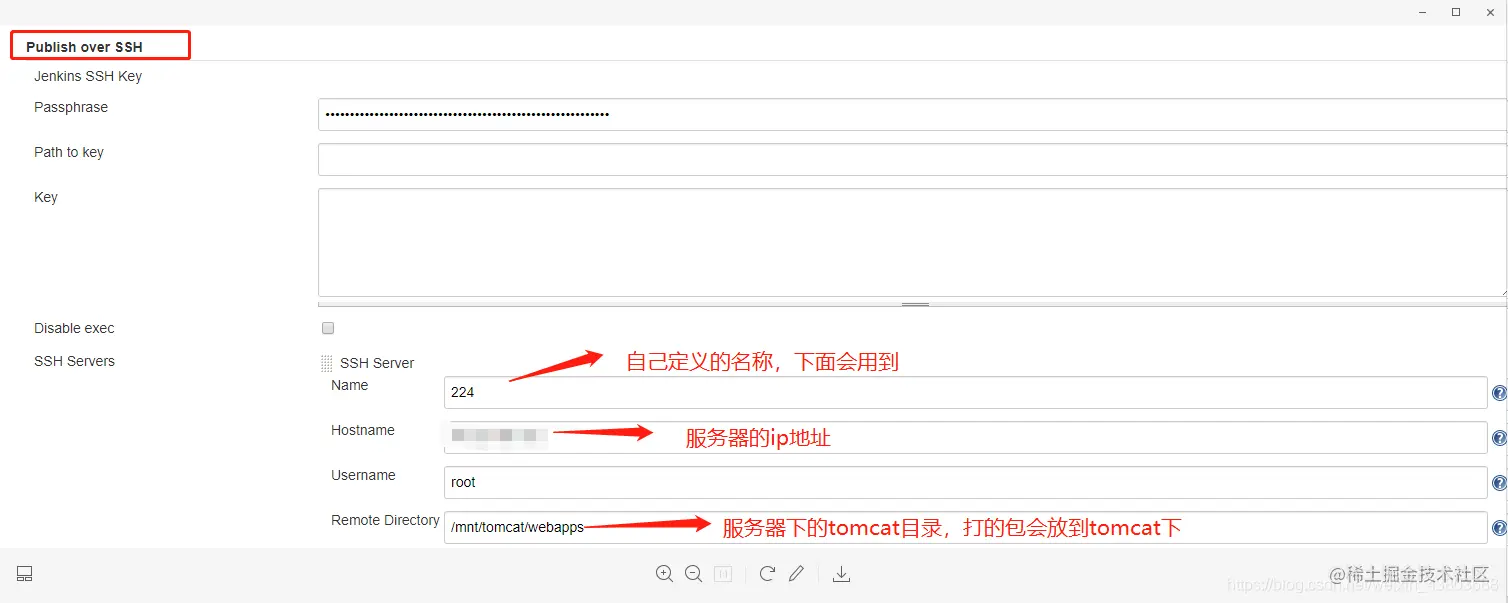The width and height of the screenshot is (1508, 603).
Task: Open the edit pencil tool
Action: click(796, 574)
